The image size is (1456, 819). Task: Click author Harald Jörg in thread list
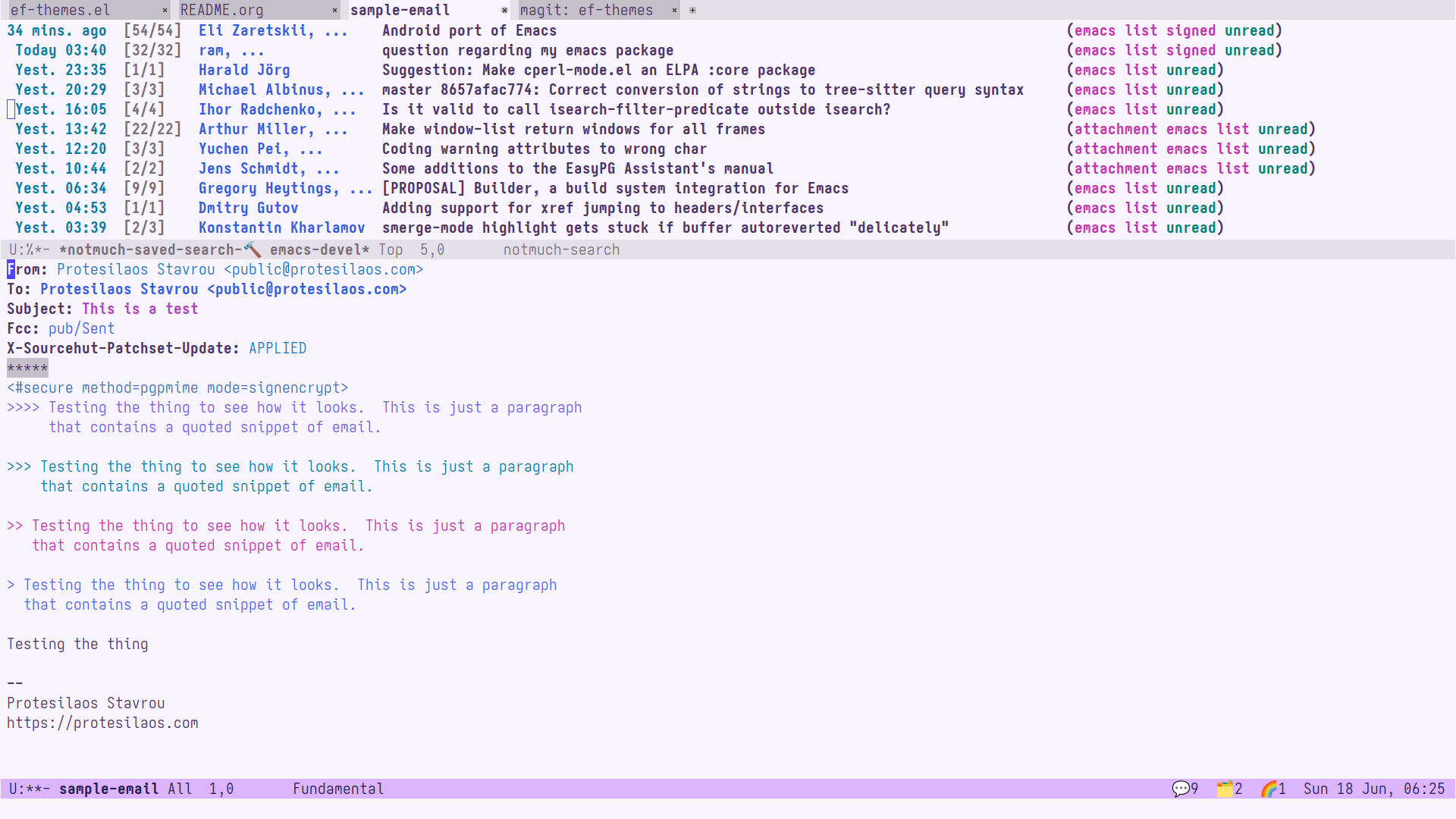(244, 70)
